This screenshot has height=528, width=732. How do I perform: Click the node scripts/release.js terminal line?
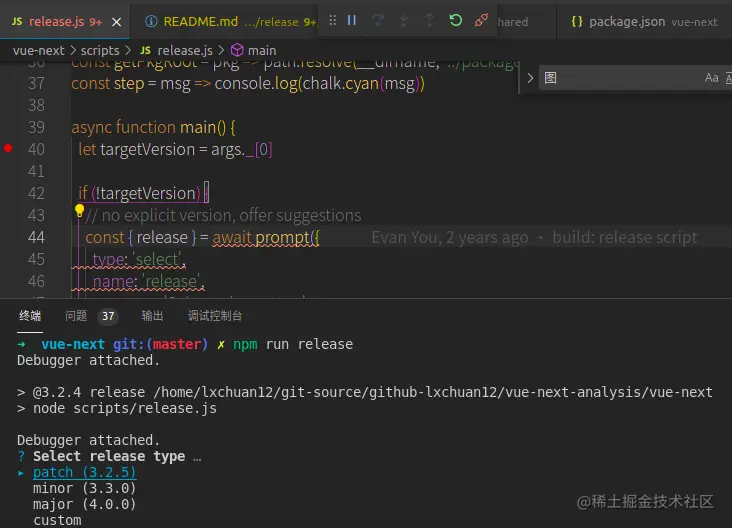coord(125,408)
